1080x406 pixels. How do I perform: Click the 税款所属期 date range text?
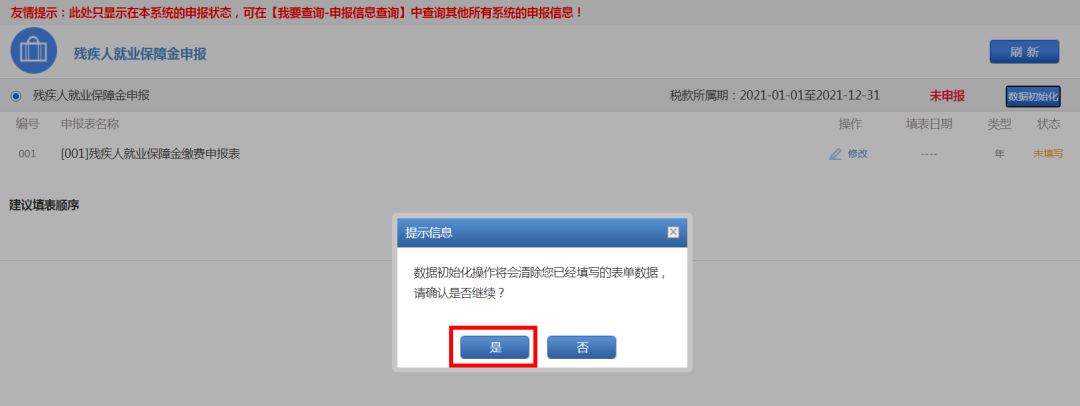point(775,96)
